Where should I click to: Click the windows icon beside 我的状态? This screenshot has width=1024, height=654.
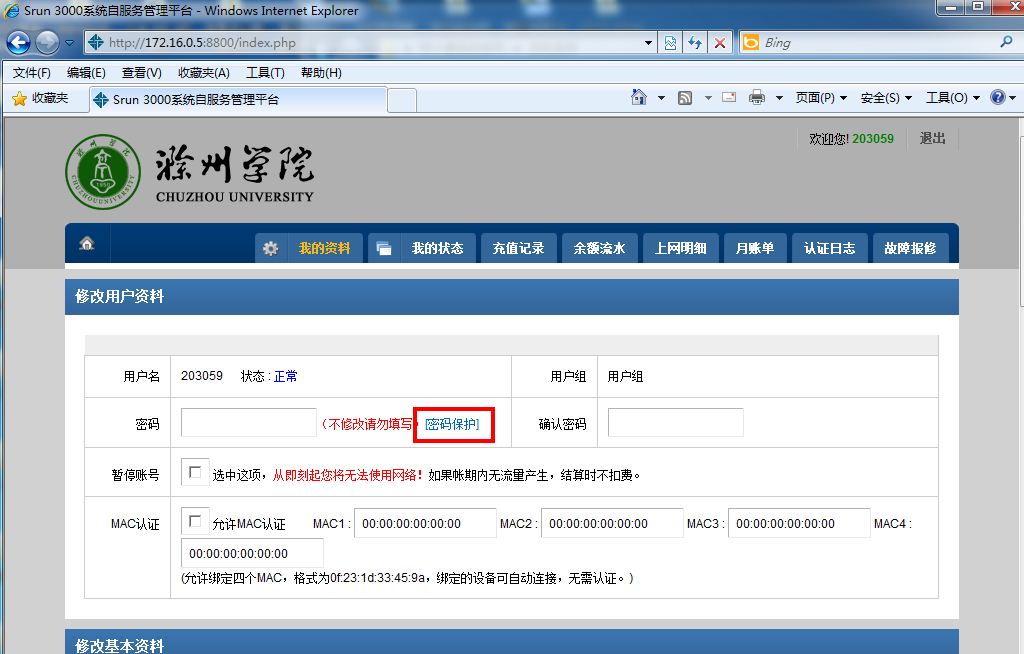tap(384, 248)
